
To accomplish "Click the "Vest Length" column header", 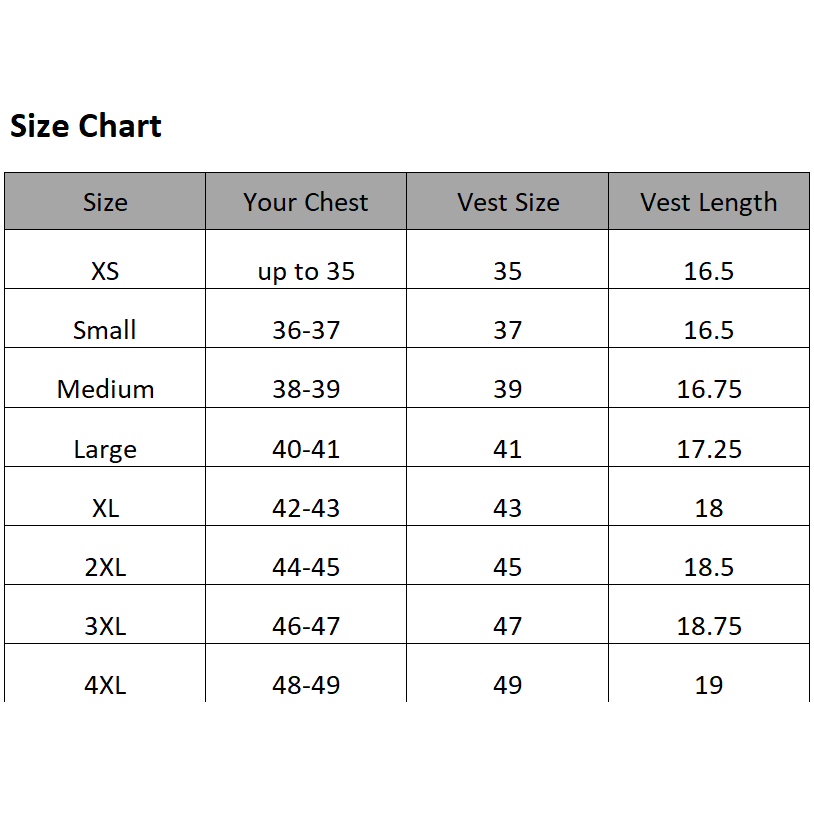I will point(708,202).
